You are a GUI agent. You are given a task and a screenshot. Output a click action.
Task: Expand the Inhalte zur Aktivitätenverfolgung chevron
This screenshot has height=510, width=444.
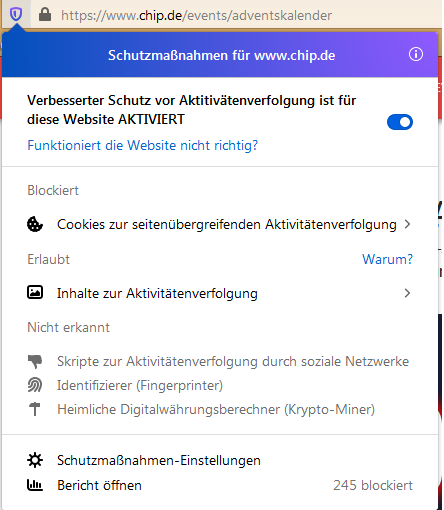[407, 293]
